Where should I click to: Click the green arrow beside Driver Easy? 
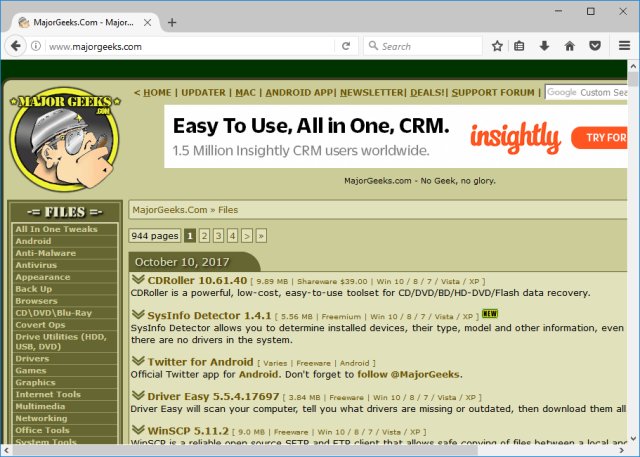click(x=138, y=396)
